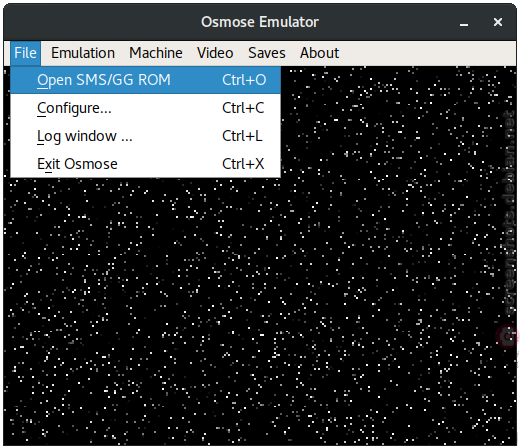Click the Ctrl+X shortcut beside Exit Osmose
This screenshot has width=520, height=448.
pyautogui.click(x=243, y=164)
